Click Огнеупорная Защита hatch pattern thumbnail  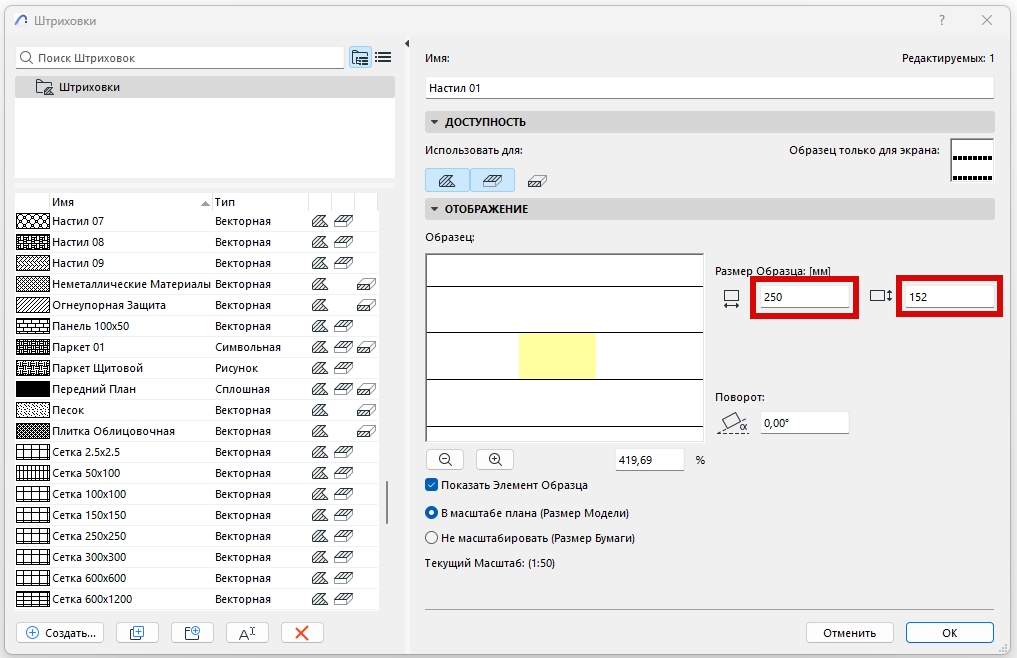coord(32,305)
